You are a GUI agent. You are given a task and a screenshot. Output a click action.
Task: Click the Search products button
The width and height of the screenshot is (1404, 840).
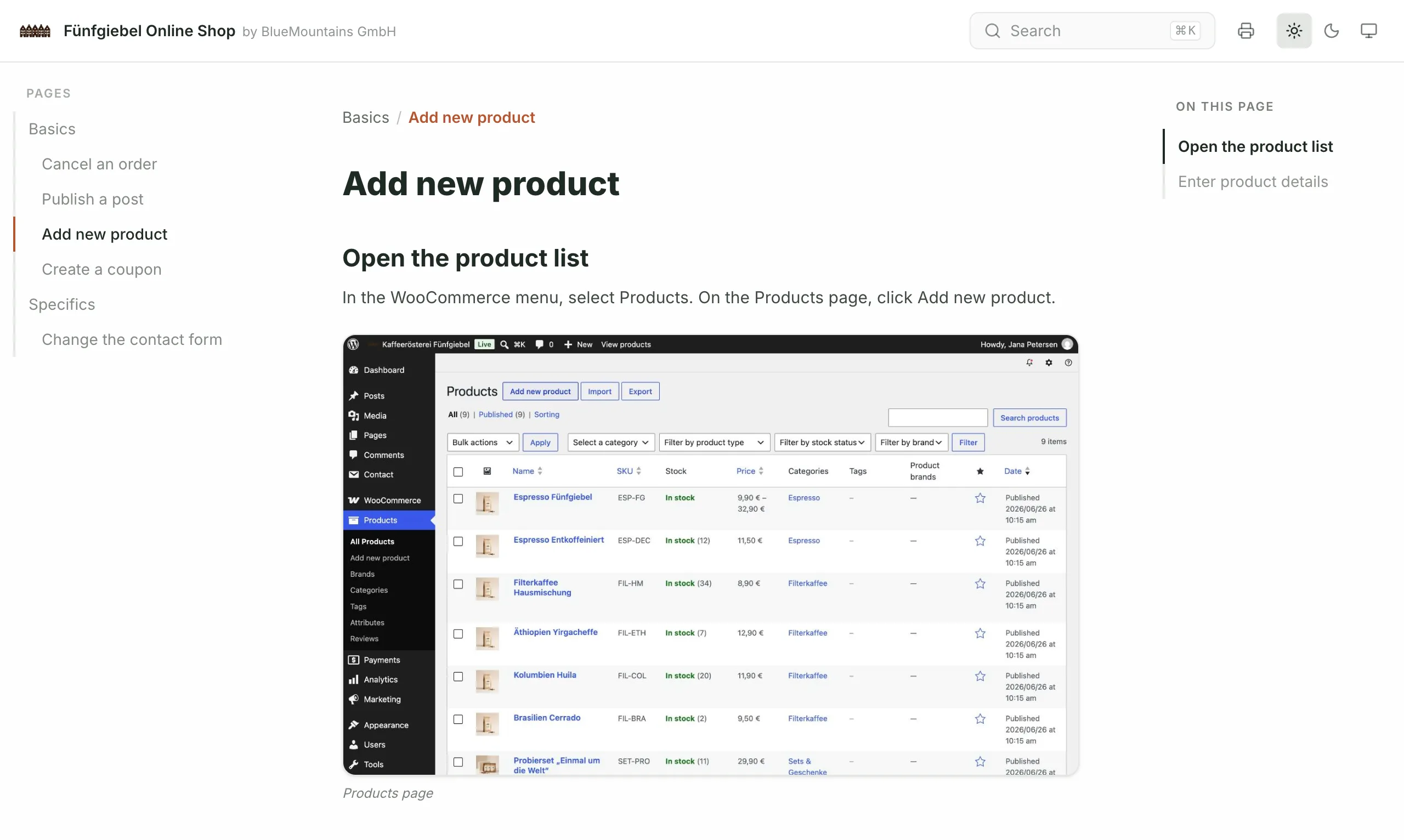pos(1029,418)
